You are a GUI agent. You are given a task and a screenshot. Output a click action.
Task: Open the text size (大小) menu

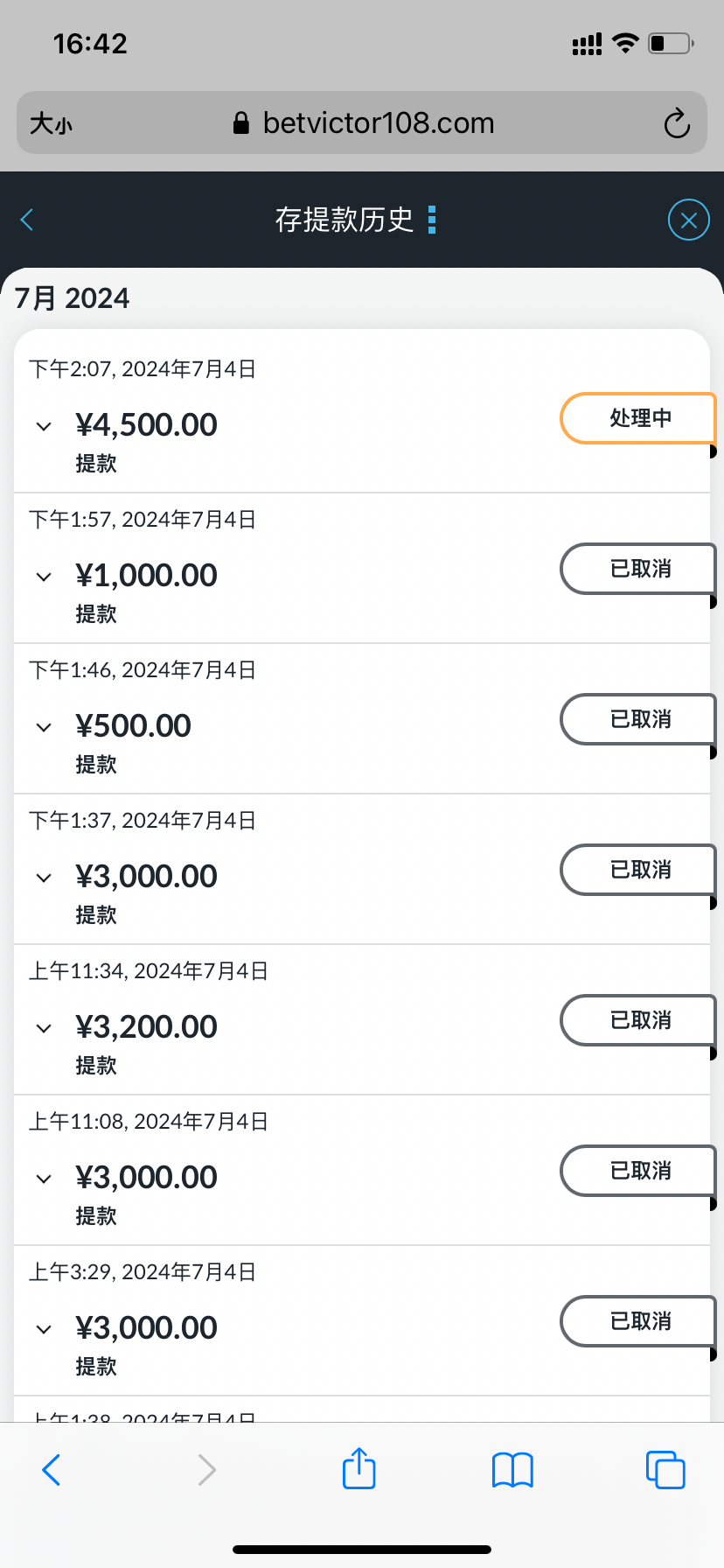(x=51, y=123)
